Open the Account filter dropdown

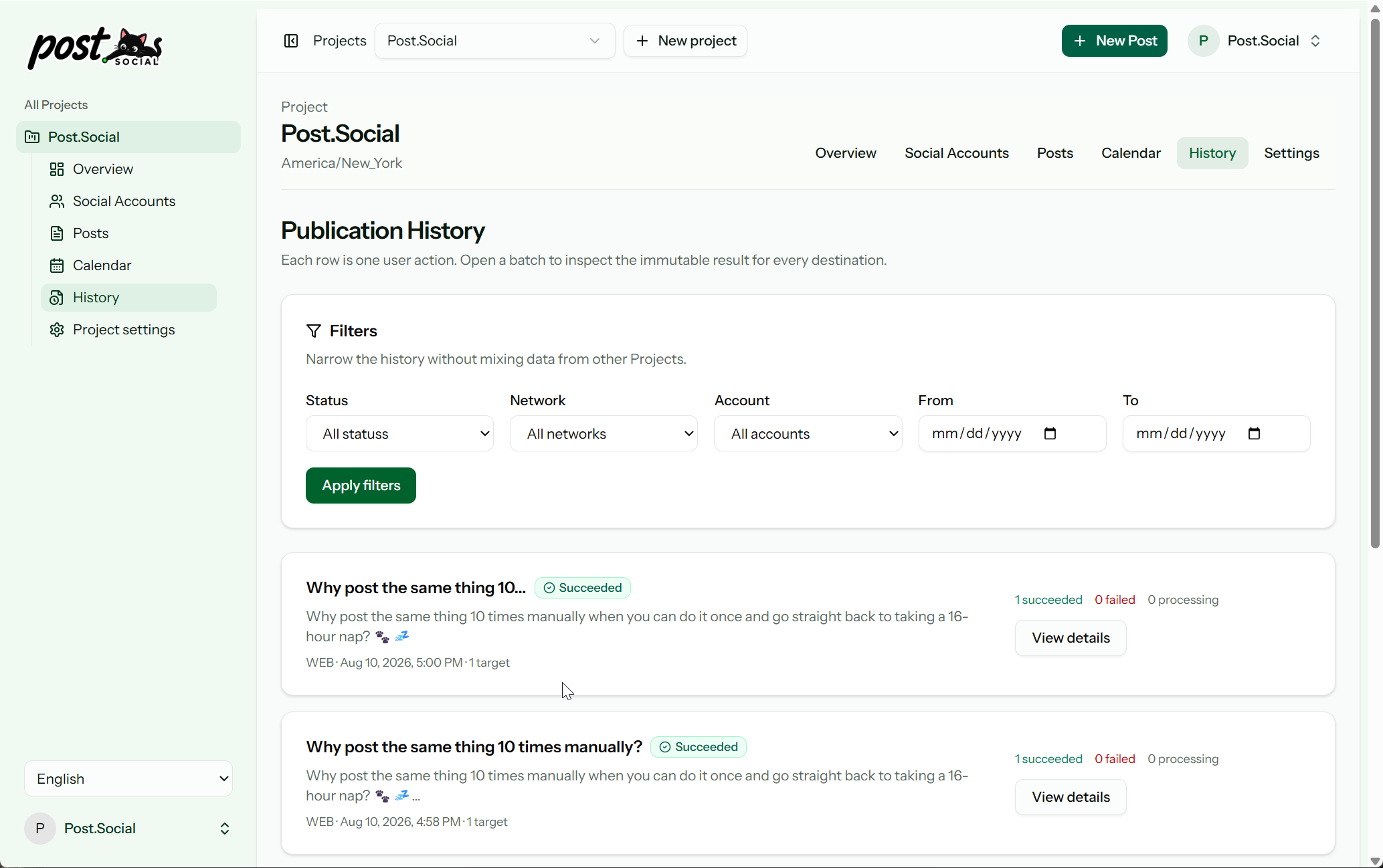click(x=808, y=433)
